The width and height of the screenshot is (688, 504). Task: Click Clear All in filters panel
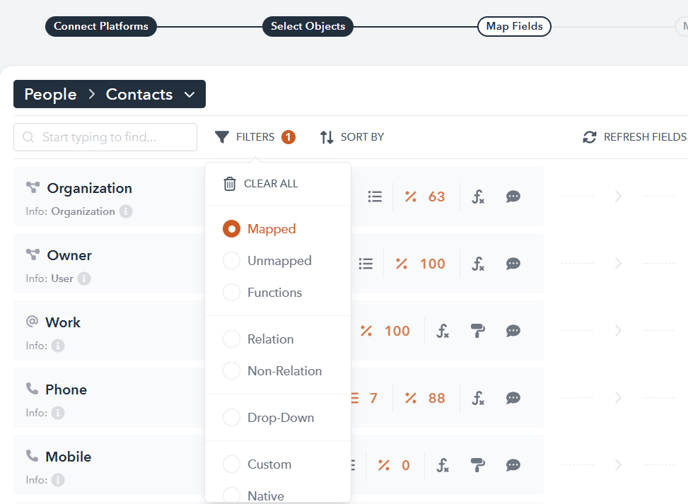[x=261, y=183]
